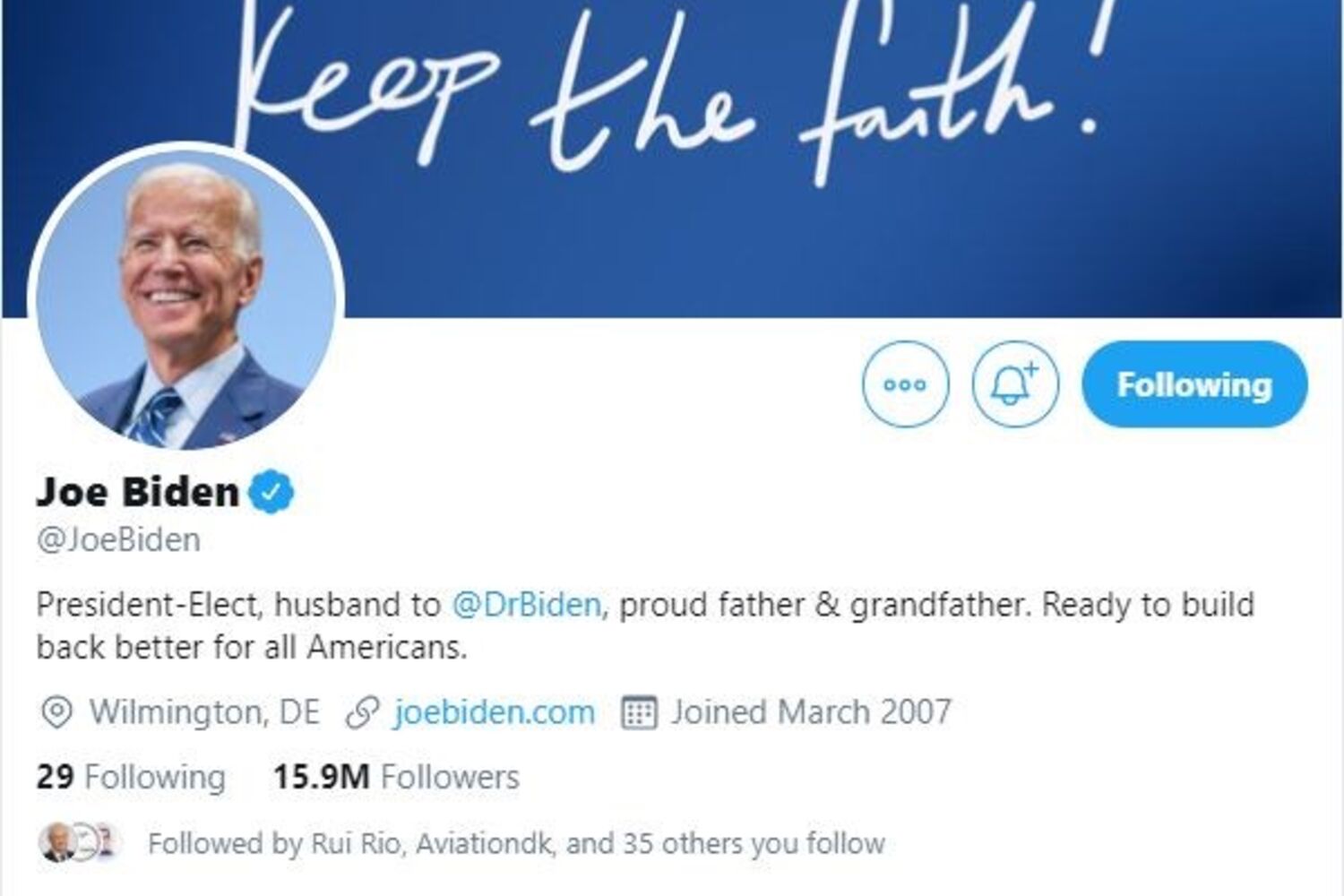Turn on notifications with the bell icon
The height and width of the screenshot is (896, 1344).
[x=1015, y=384]
